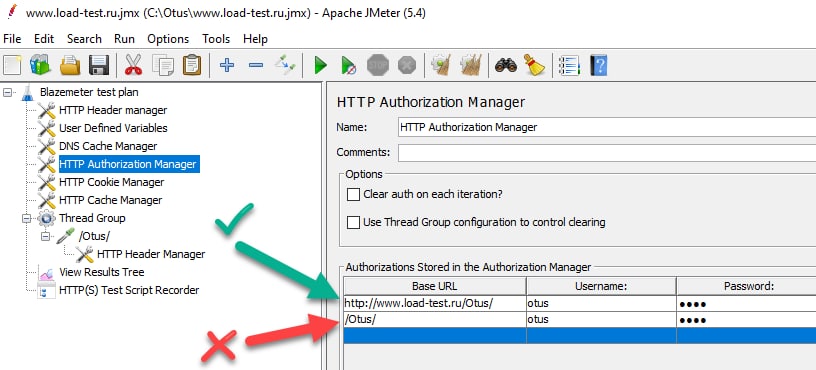The image size is (816, 370).
Task: Collapse the /Otus/ sampler node
Action: point(45,237)
